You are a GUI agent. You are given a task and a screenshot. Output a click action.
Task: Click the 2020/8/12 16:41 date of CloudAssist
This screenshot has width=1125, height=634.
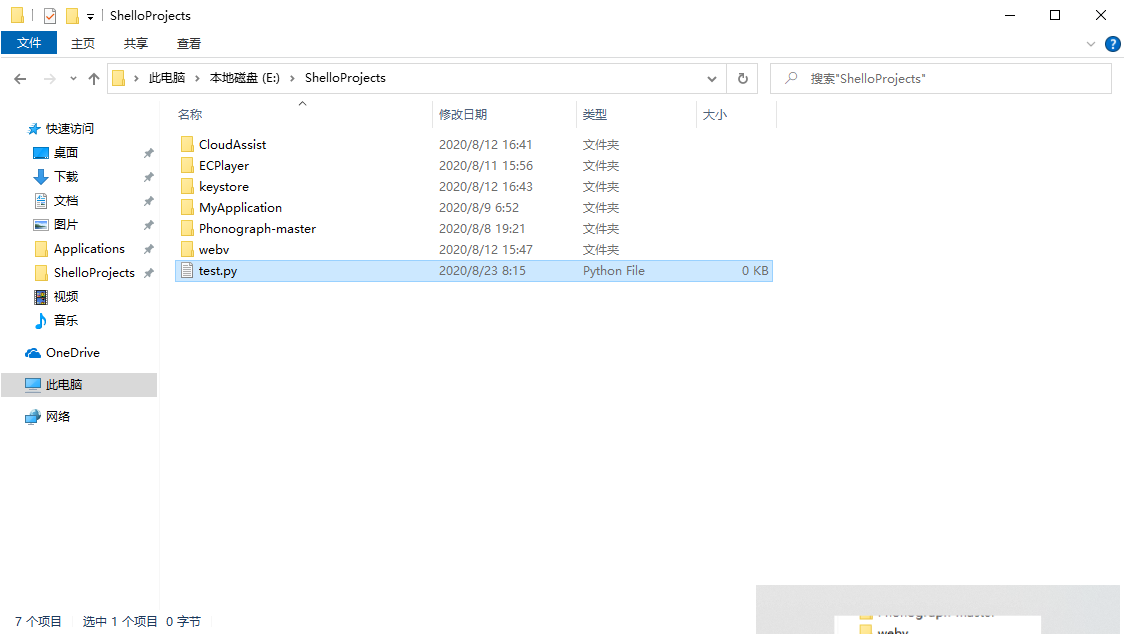click(x=486, y=144)
